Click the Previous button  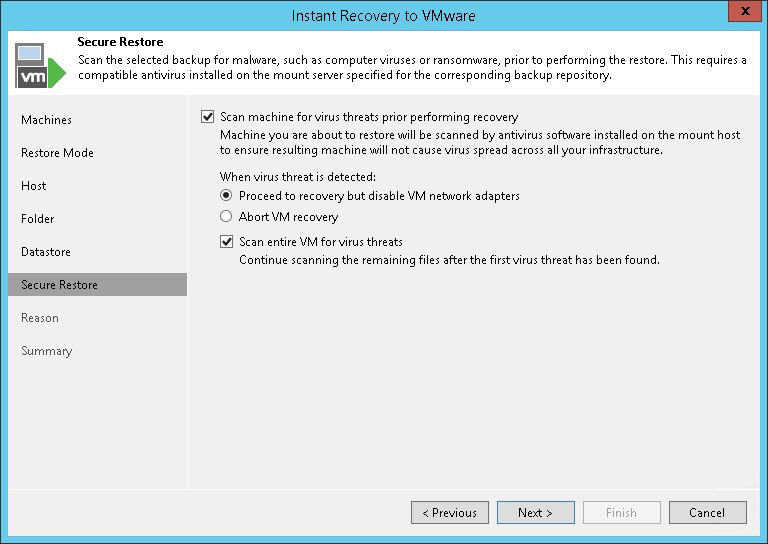tap(450, 513)
